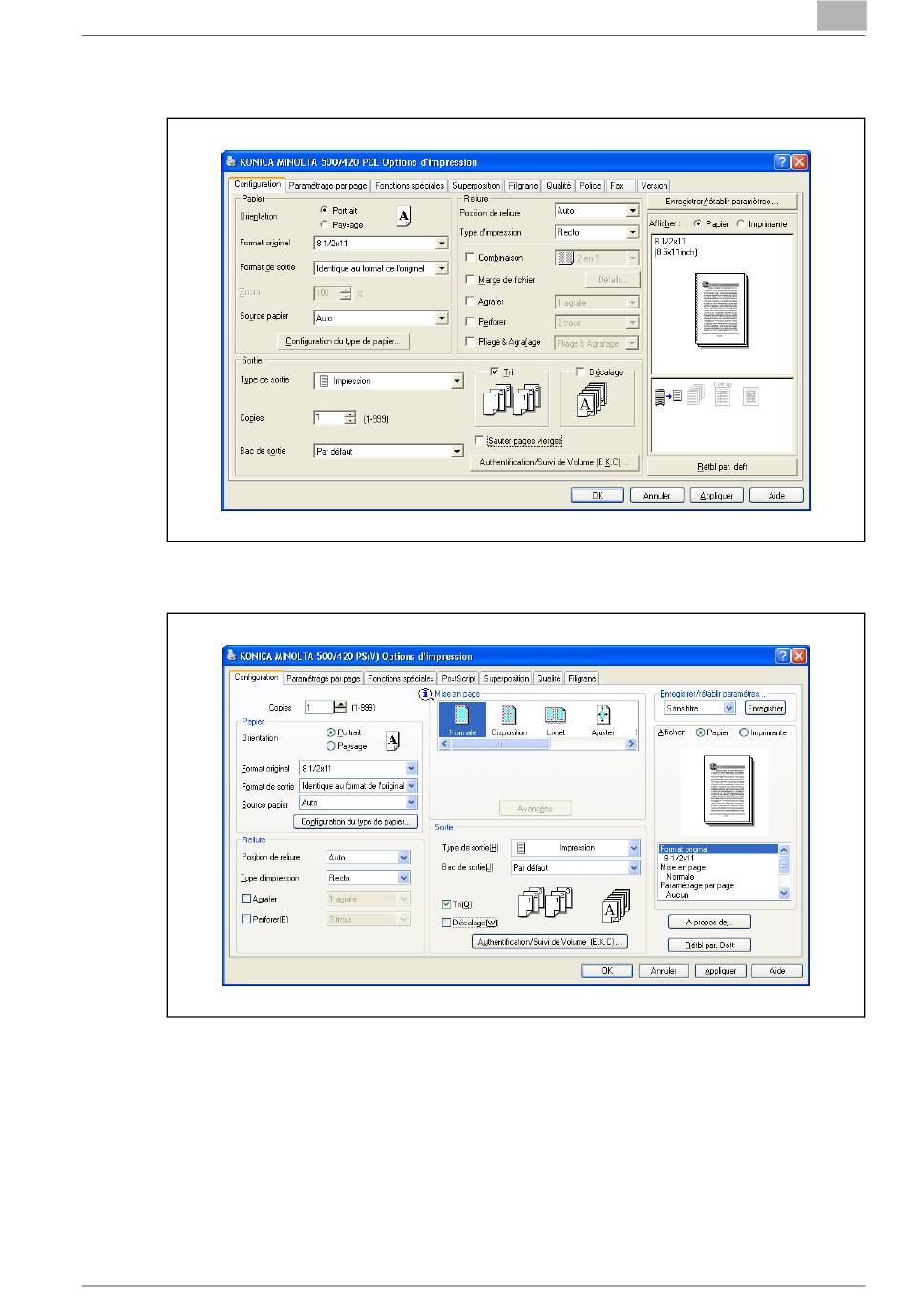Open Version tab in PCL dialog
This screenshot has height=1316, width=907.
(654, 186)
